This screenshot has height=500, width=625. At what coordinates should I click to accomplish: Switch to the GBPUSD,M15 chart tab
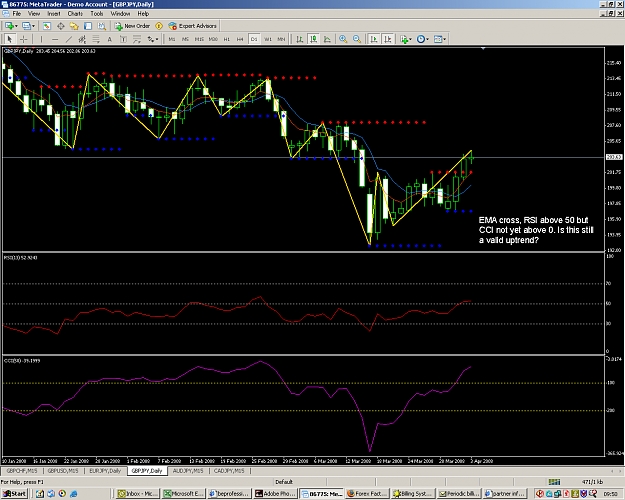tap(63, 471)
